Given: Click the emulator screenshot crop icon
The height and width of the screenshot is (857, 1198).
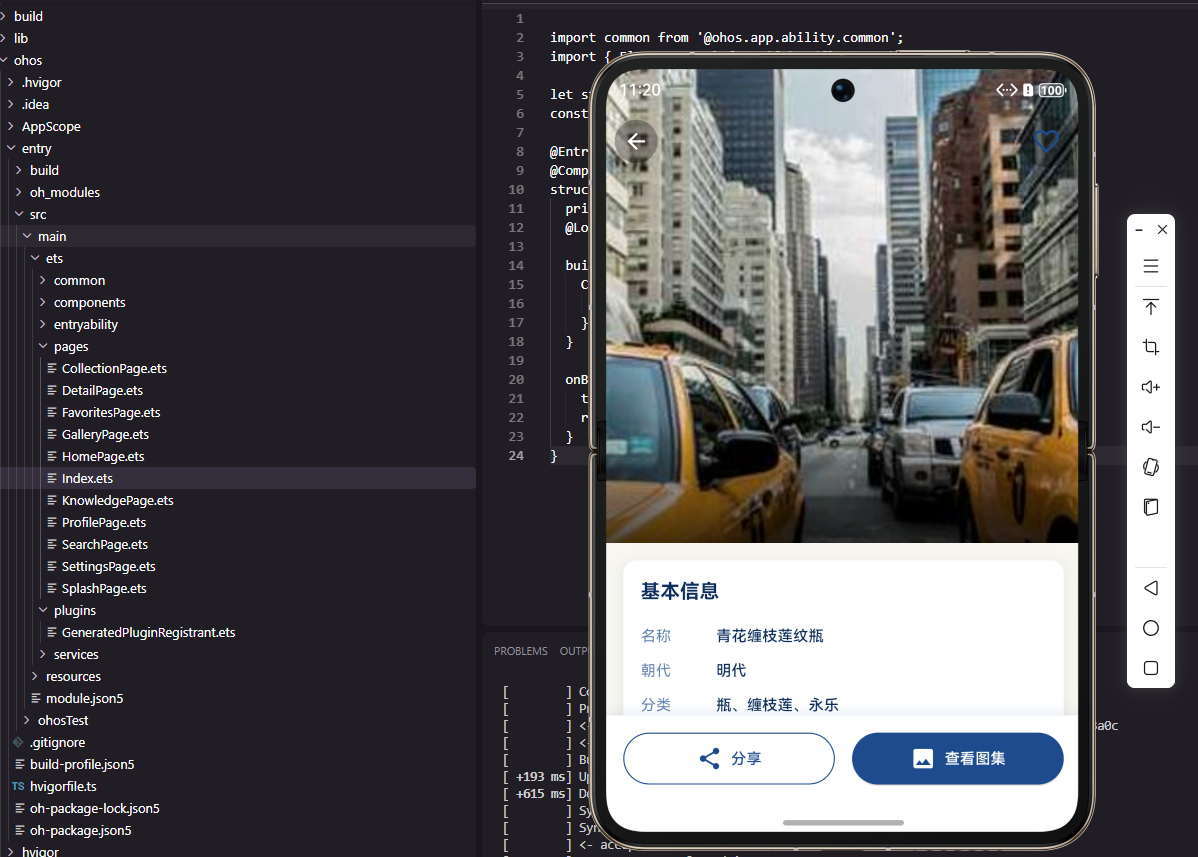Looking at the screenshot, I should 1151,347.
